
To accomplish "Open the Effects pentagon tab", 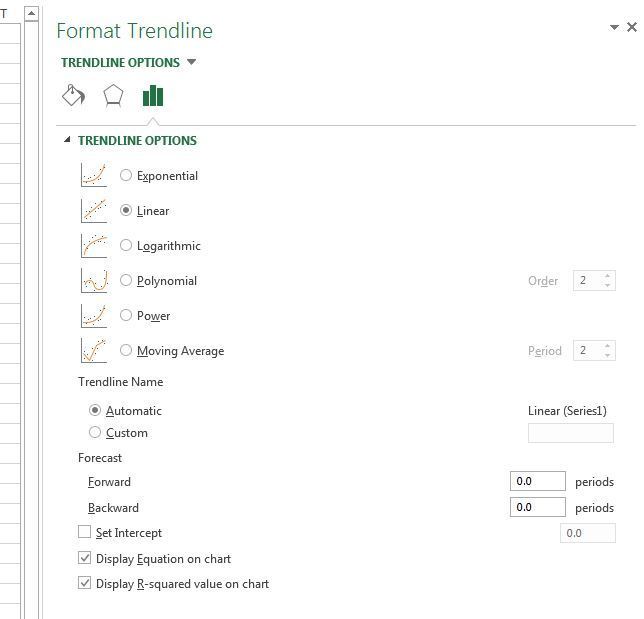I will coord(113,96).
